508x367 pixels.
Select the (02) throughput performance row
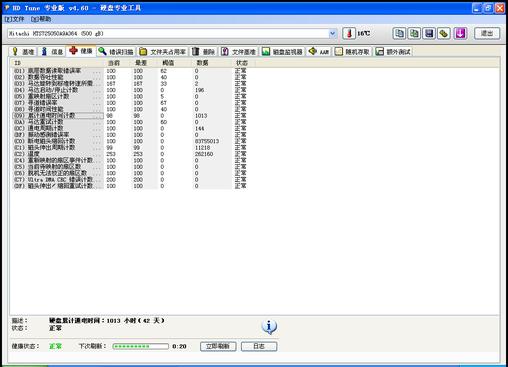tap(130, 77)
